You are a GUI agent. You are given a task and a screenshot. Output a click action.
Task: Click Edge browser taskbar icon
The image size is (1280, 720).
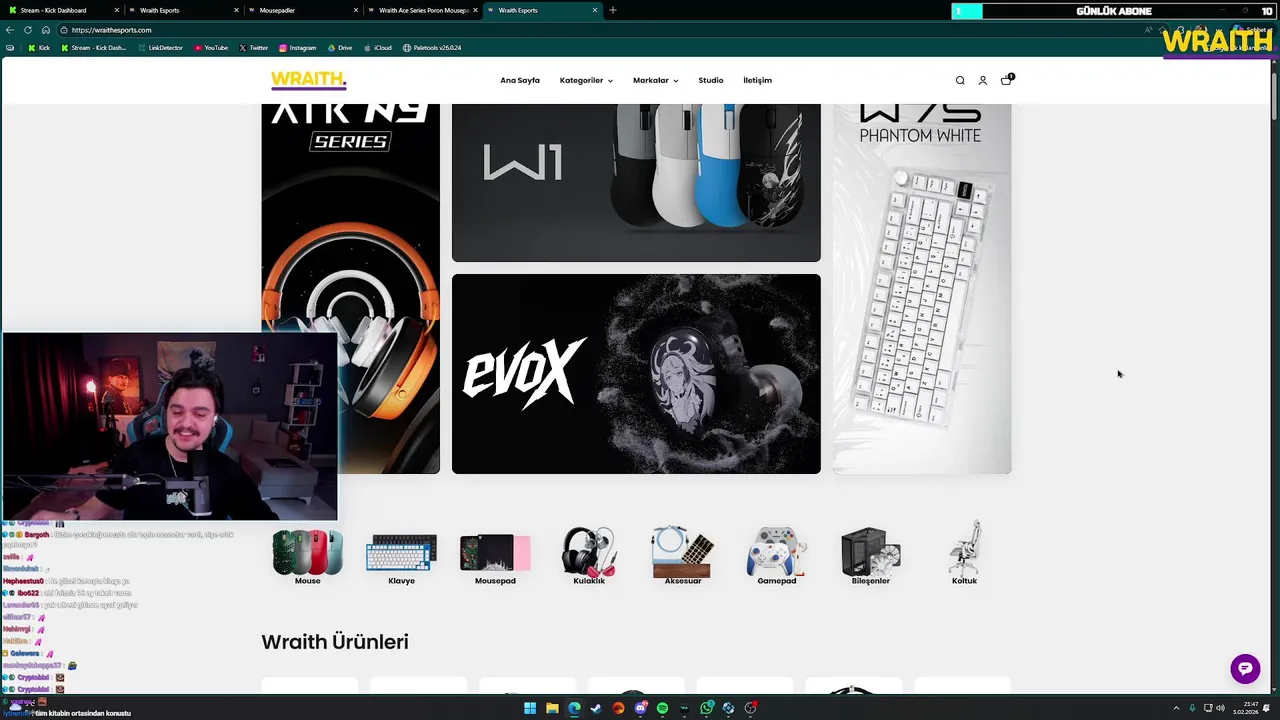click(574, 709)
